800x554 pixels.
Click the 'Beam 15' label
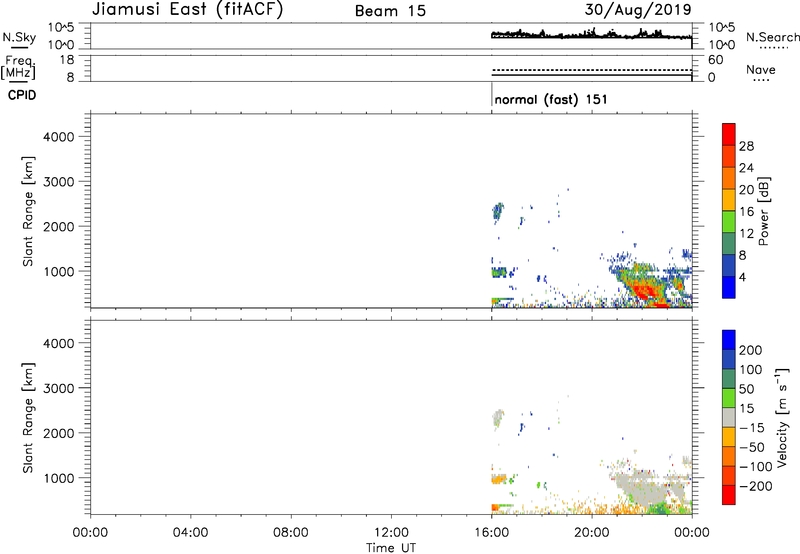click(x=390, y=11)
